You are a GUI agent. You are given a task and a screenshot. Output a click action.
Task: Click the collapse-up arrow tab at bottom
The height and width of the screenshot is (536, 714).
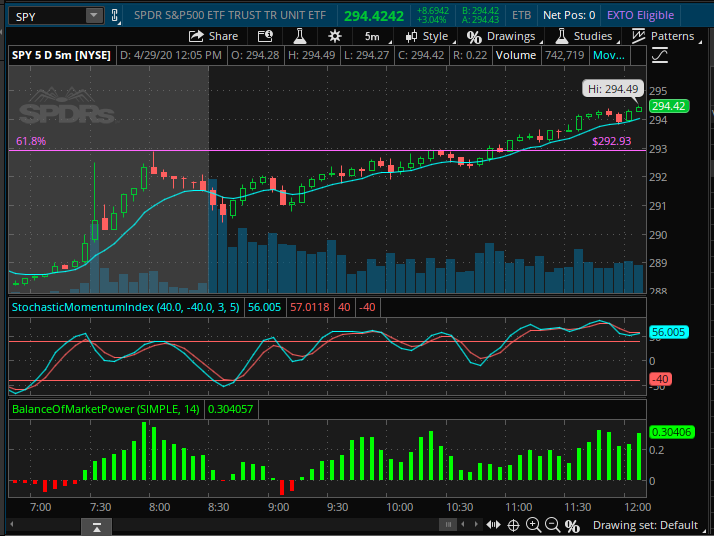click(97, 527)
